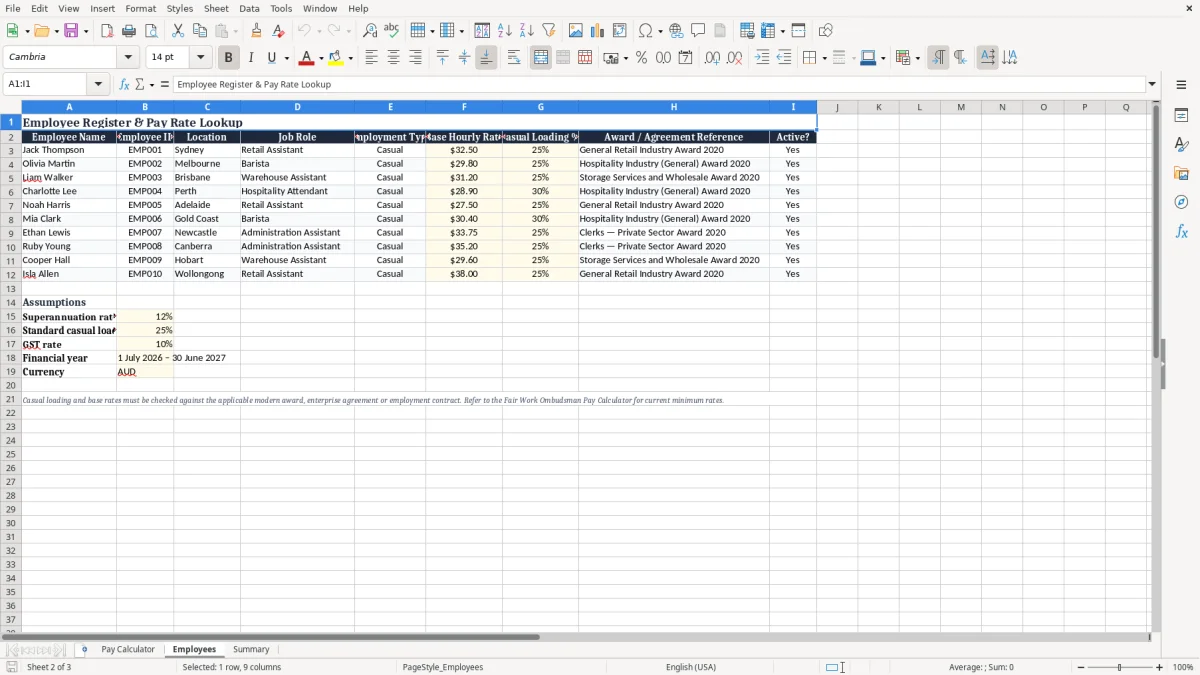Toggle Bold formatting
The height and width of the screenshot is (675, 1200).
(228, 58)
